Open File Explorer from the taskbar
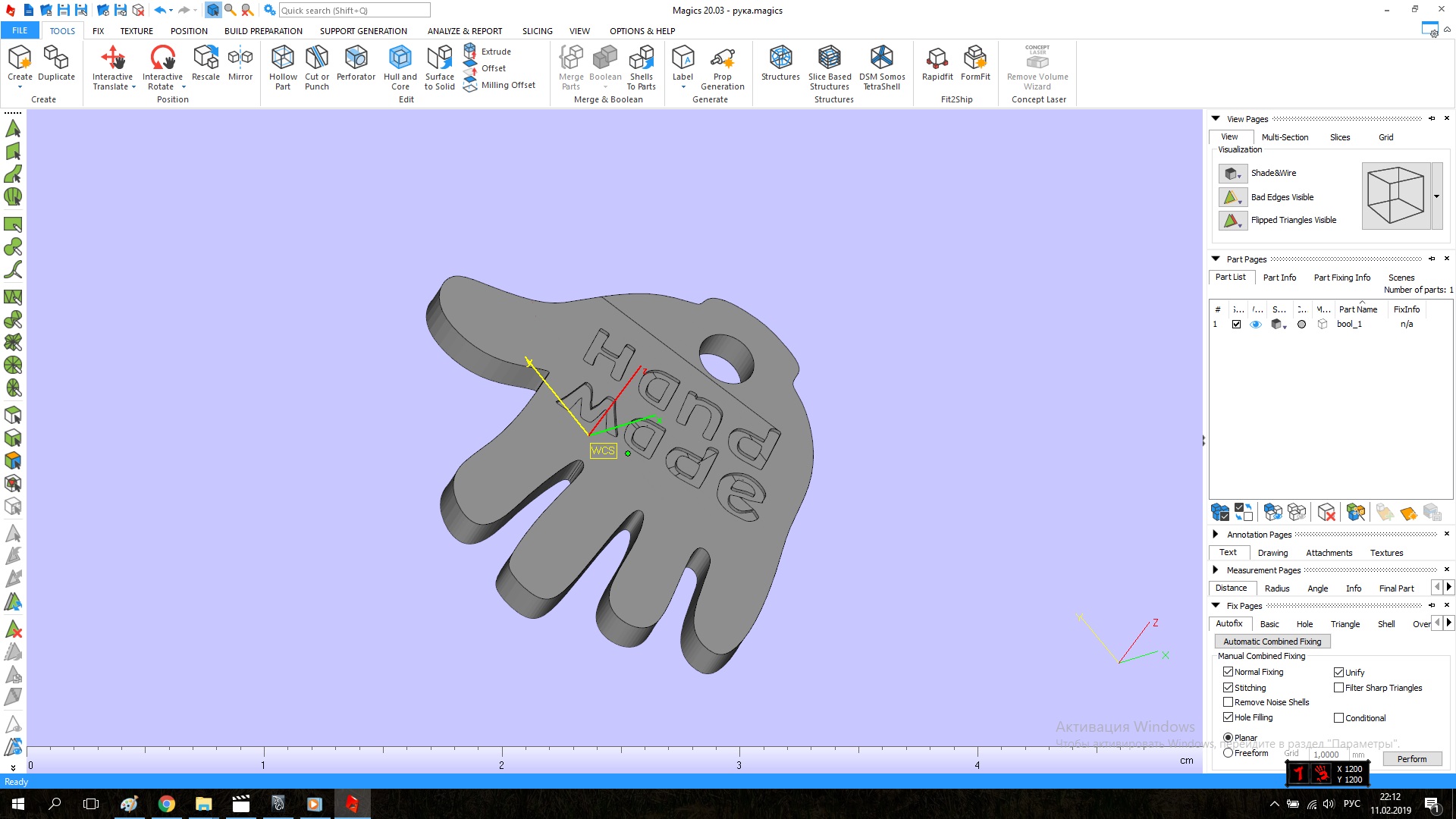This screenshot has height=819, width=1456. point(203,804)
